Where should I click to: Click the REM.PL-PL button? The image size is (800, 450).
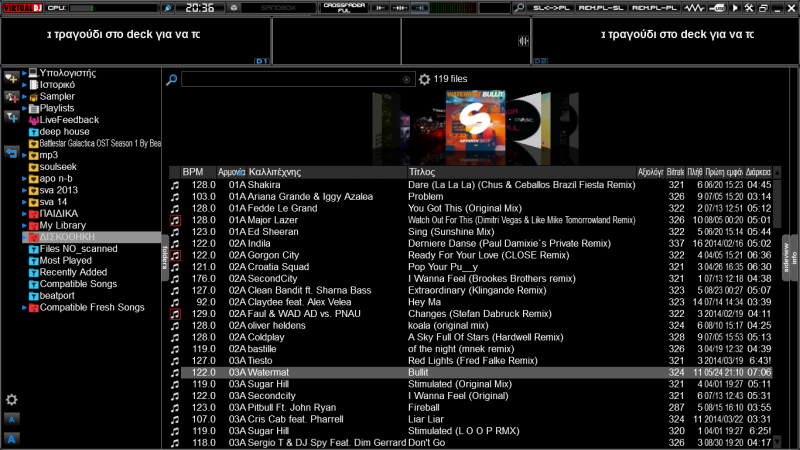point(654,8)
